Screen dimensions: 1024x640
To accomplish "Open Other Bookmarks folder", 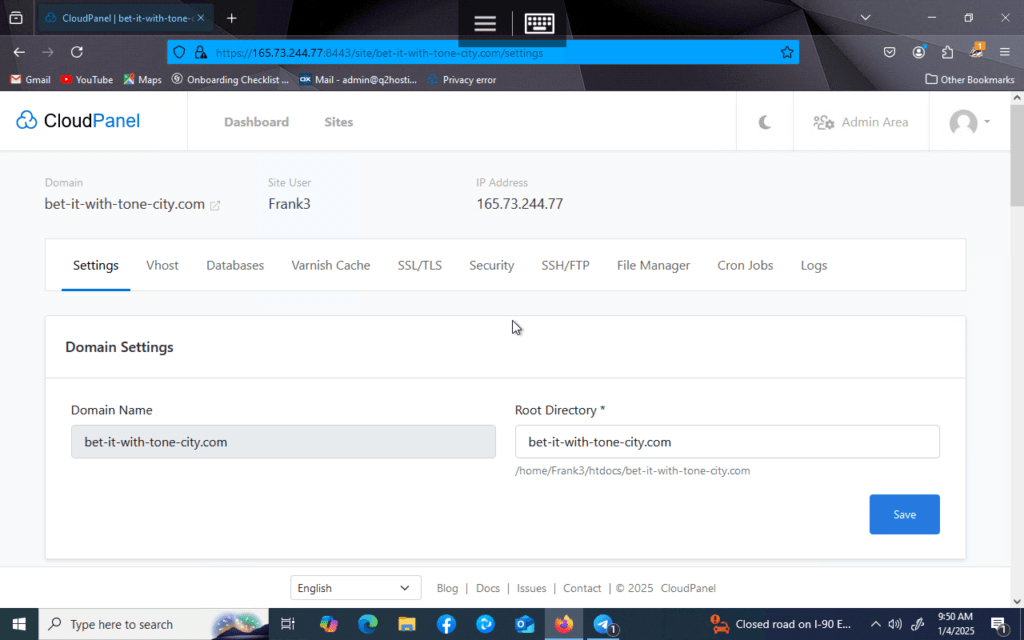I will 970,80.
